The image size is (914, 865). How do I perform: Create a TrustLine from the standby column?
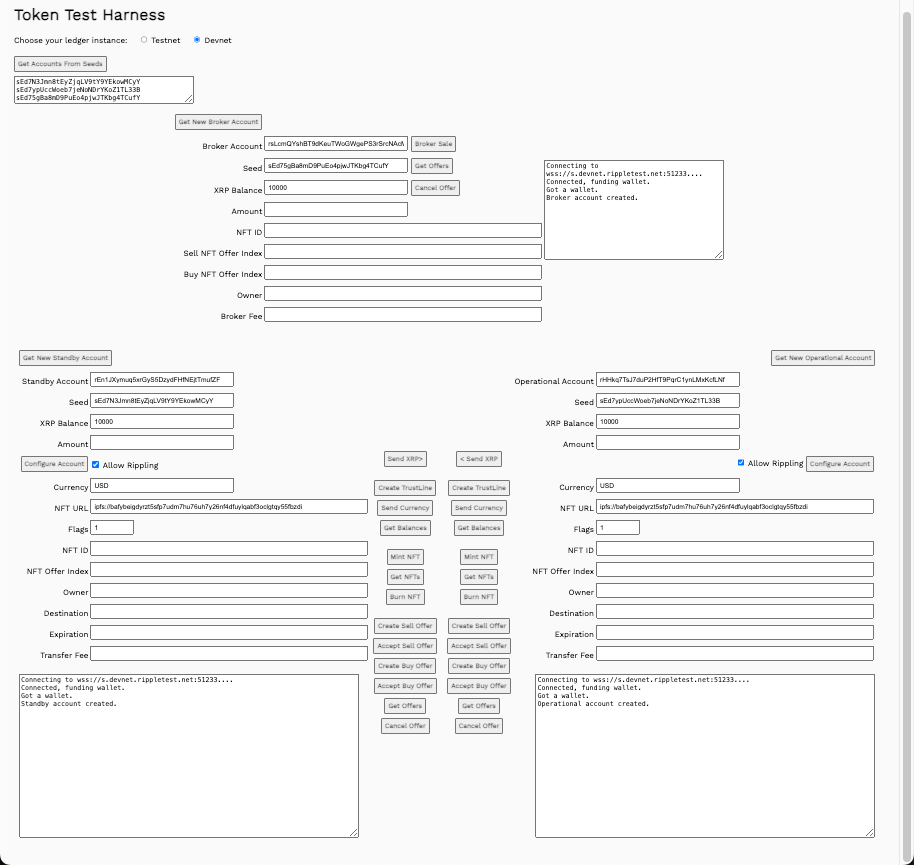click(x=404, y=488)
